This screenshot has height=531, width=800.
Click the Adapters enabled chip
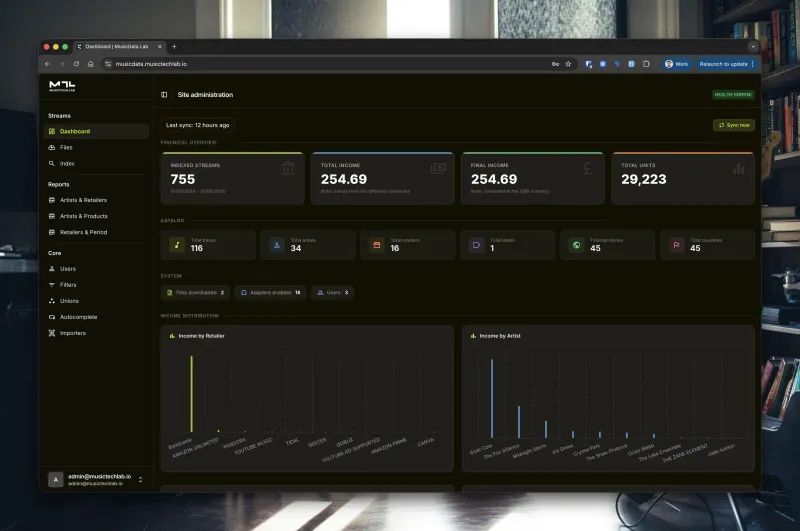pyautogui.click(x=270, y=292)
